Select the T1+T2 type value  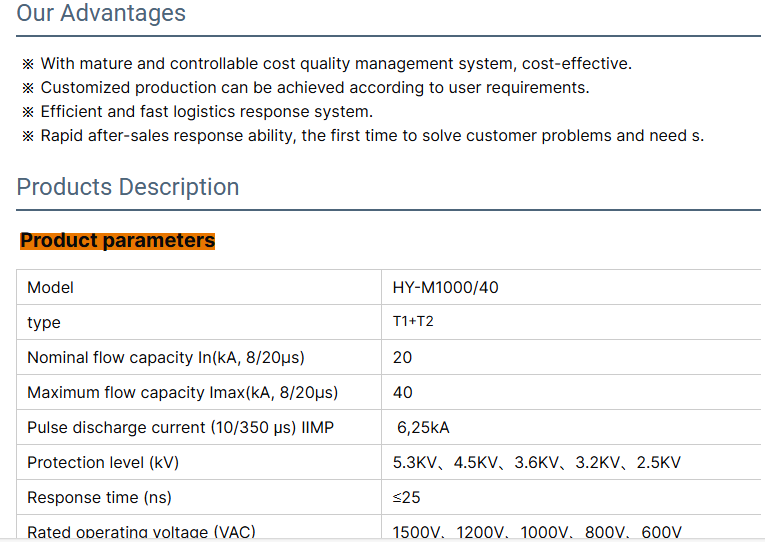tap(413, 322)
